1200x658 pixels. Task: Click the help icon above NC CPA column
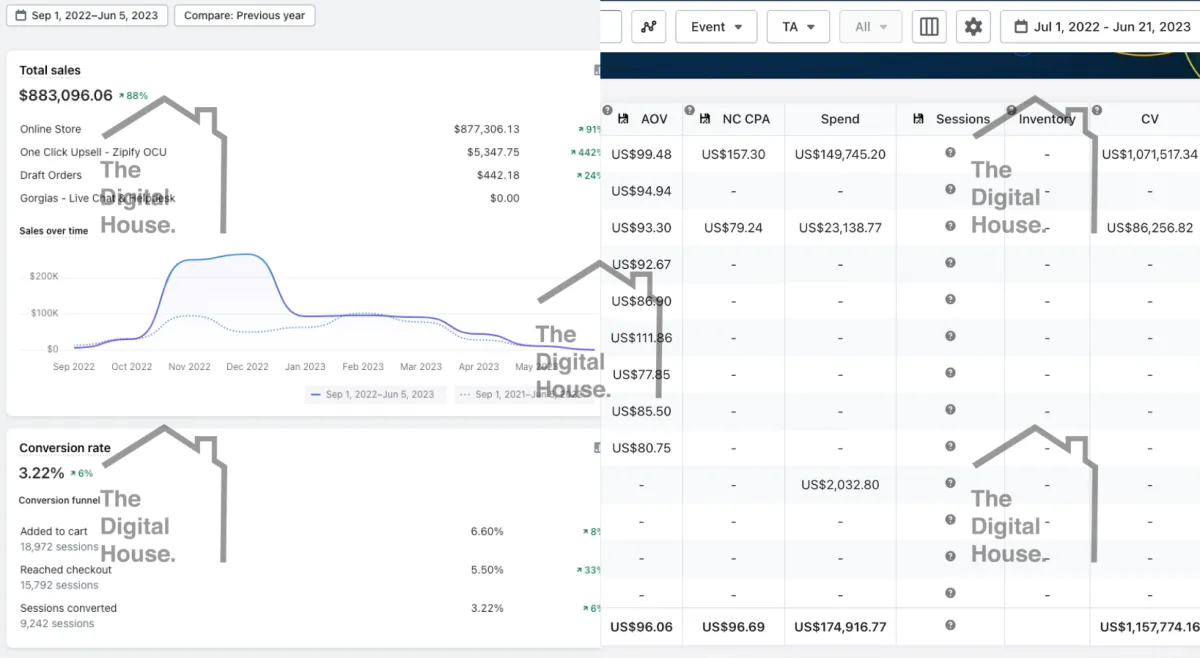click(689, 109)
